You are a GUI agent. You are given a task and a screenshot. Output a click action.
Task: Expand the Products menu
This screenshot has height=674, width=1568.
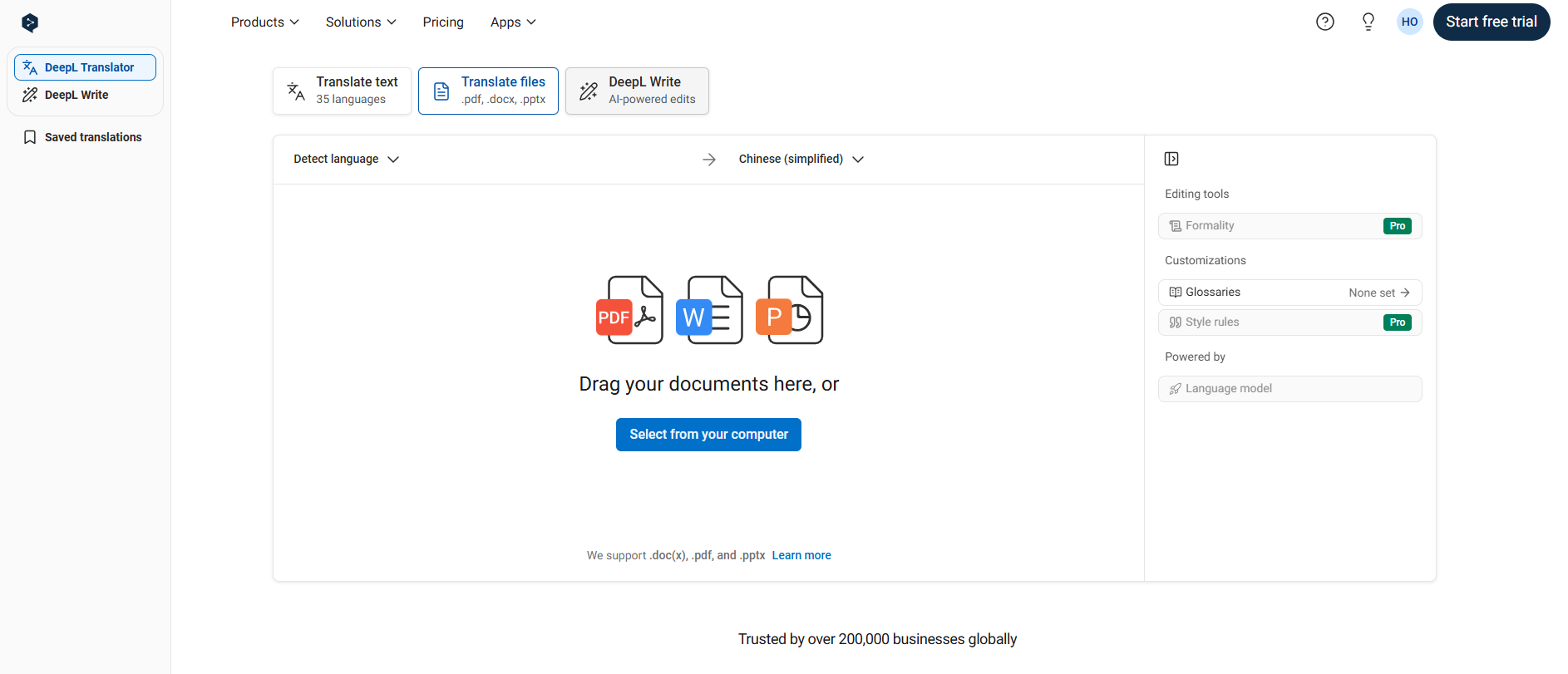coord(264,22)
